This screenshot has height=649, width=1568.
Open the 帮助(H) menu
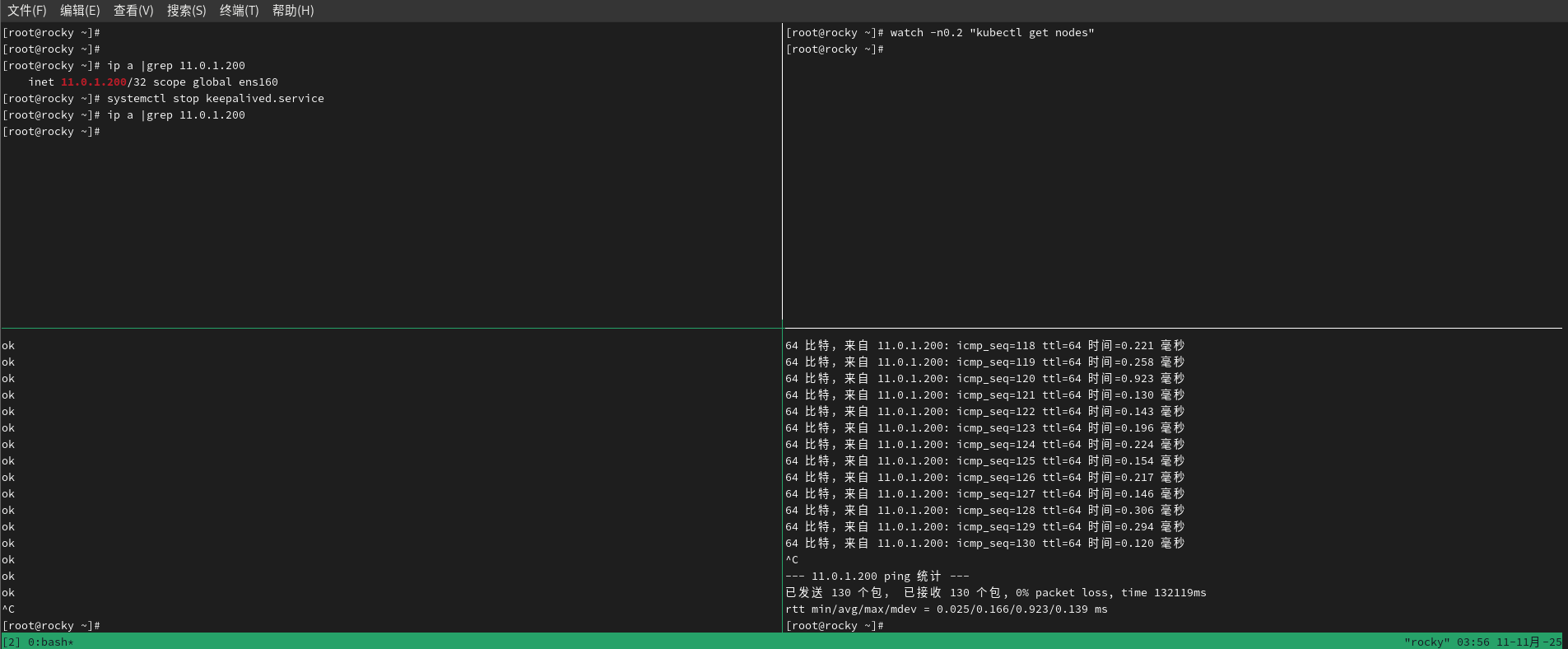point(293,11)
